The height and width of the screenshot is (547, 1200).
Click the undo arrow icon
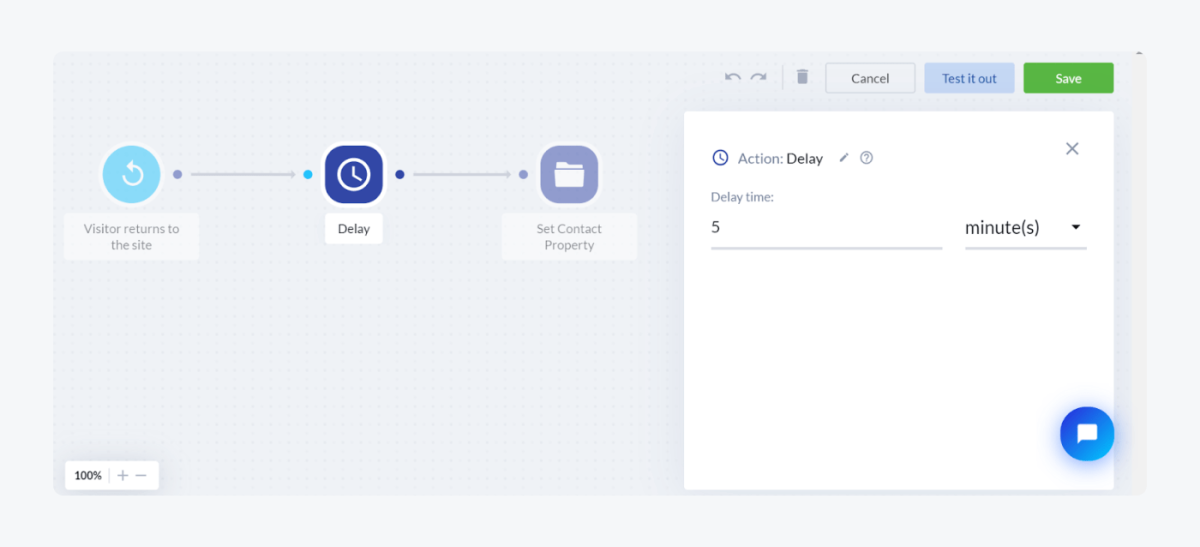click(733, 77)
